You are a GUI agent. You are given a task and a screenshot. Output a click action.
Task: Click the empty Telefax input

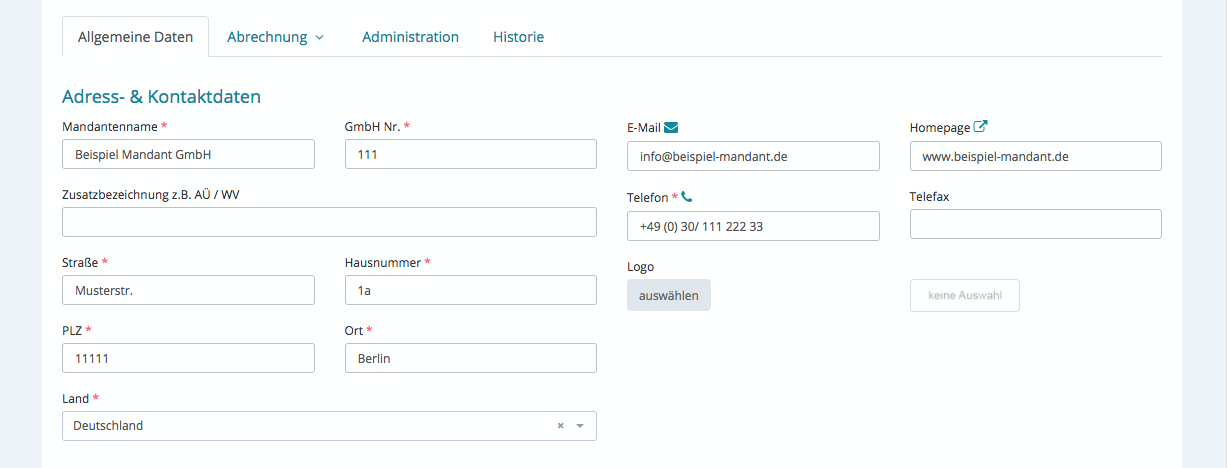click(1035, 224)
